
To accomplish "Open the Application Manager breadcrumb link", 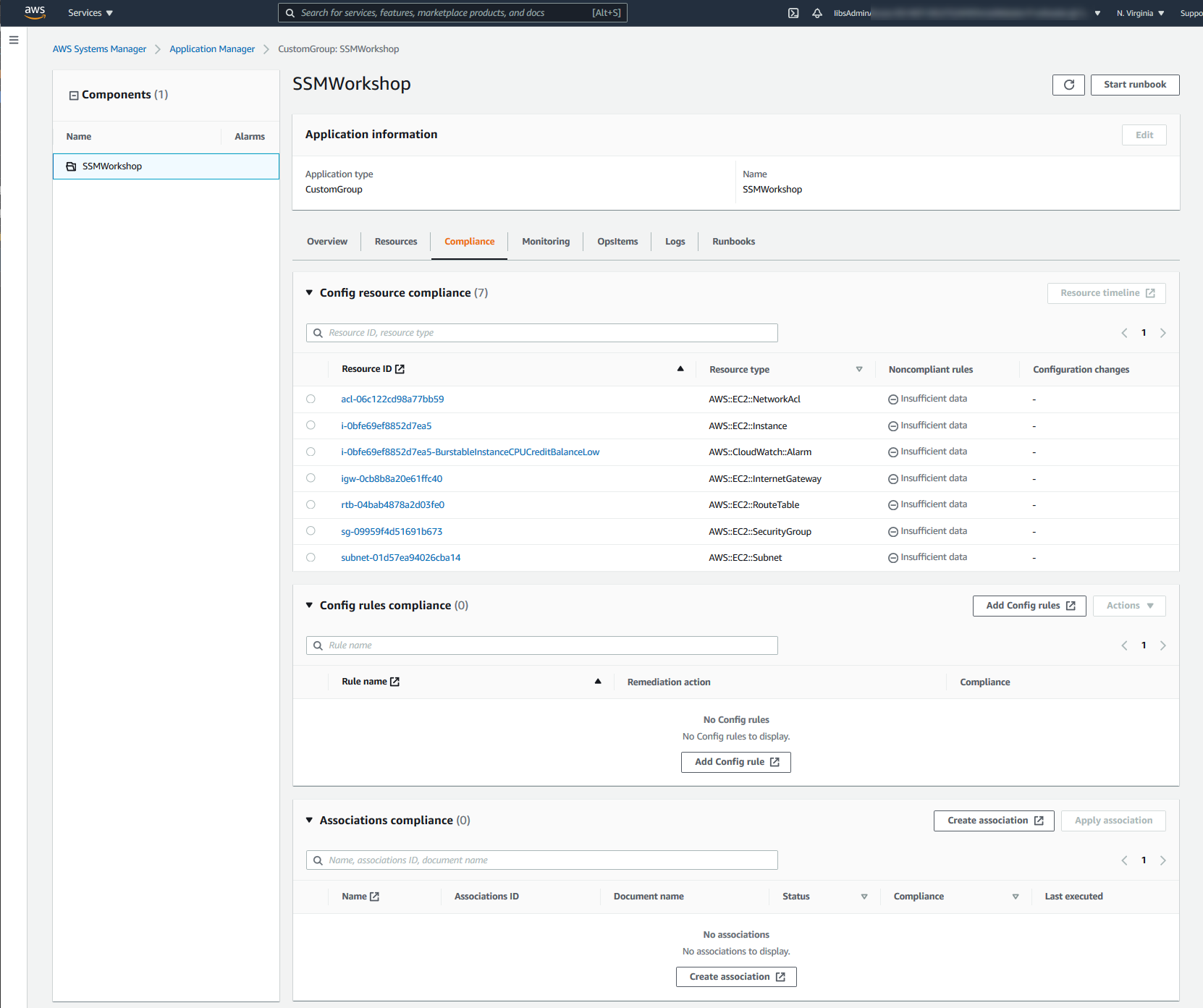I will point(212,49).
